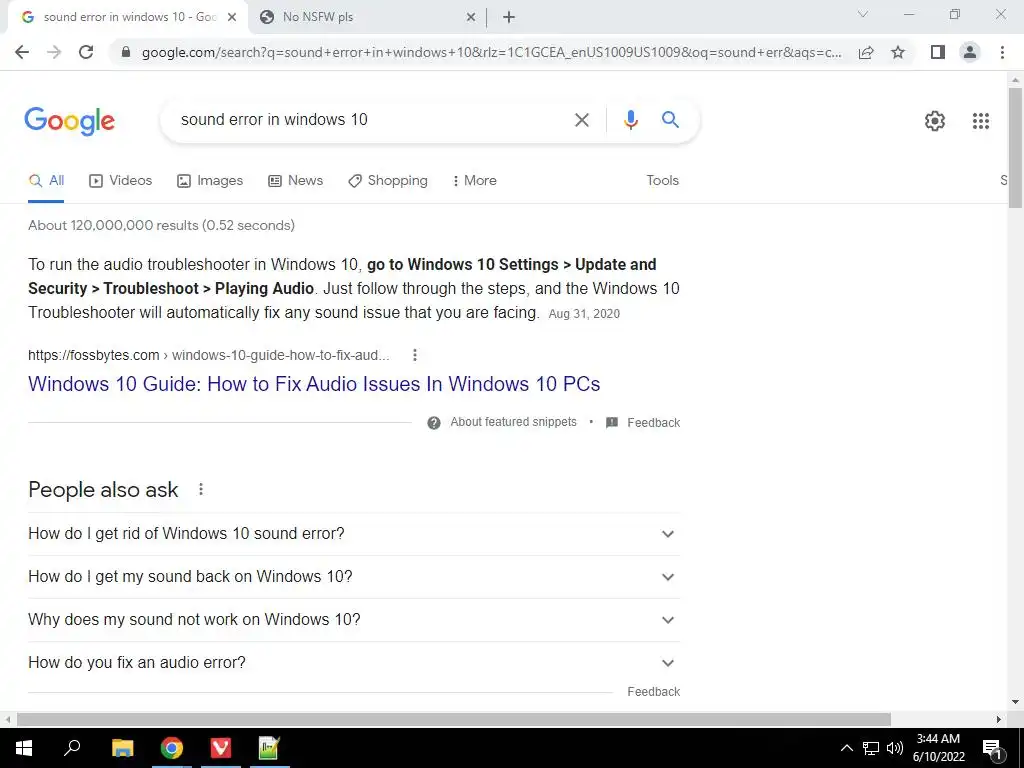The height and width of the screenshot is (768, 1024).
Task: Click the volume speaker tray icon
Action: click(895, 748)
